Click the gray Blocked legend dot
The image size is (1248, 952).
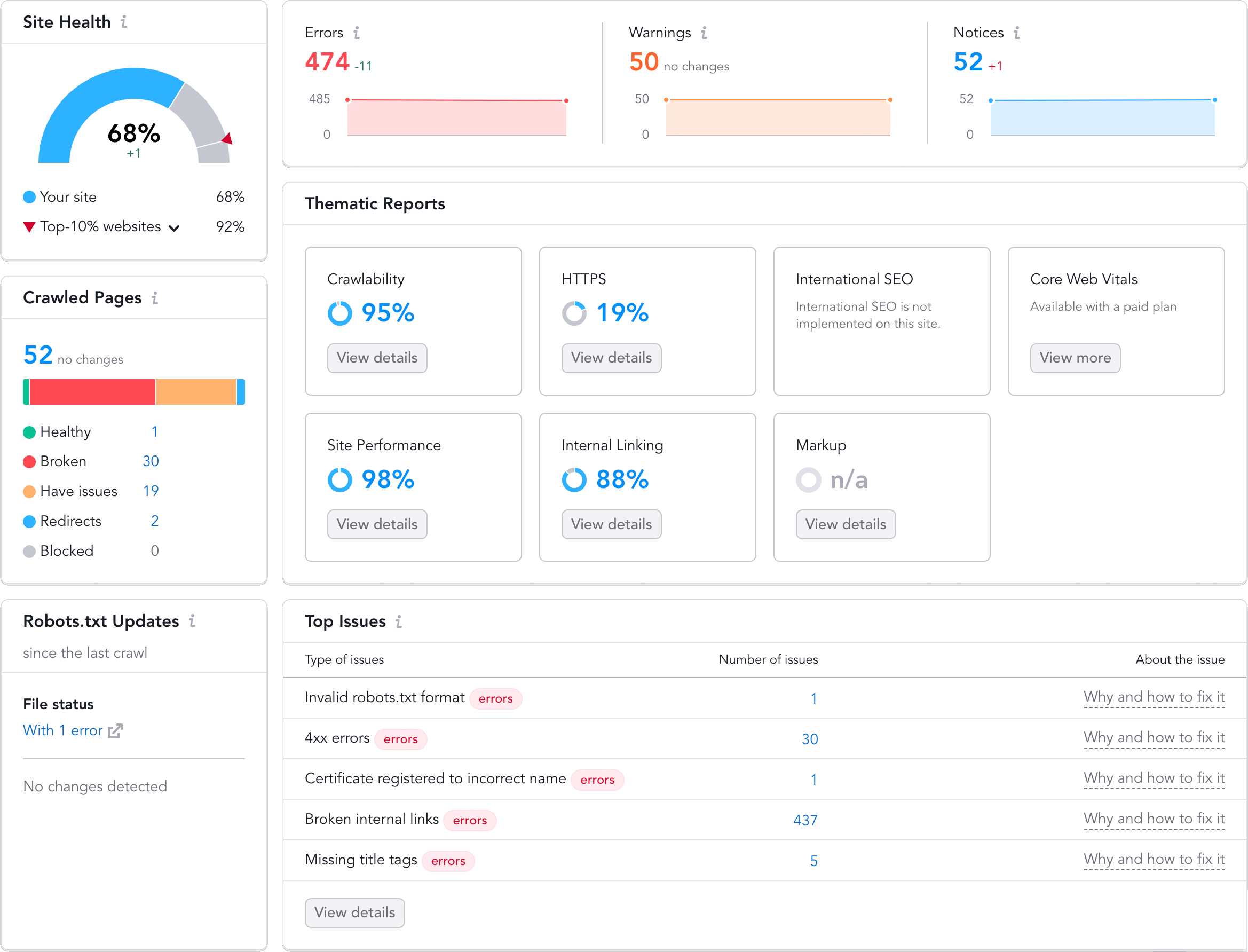(29, 552)
